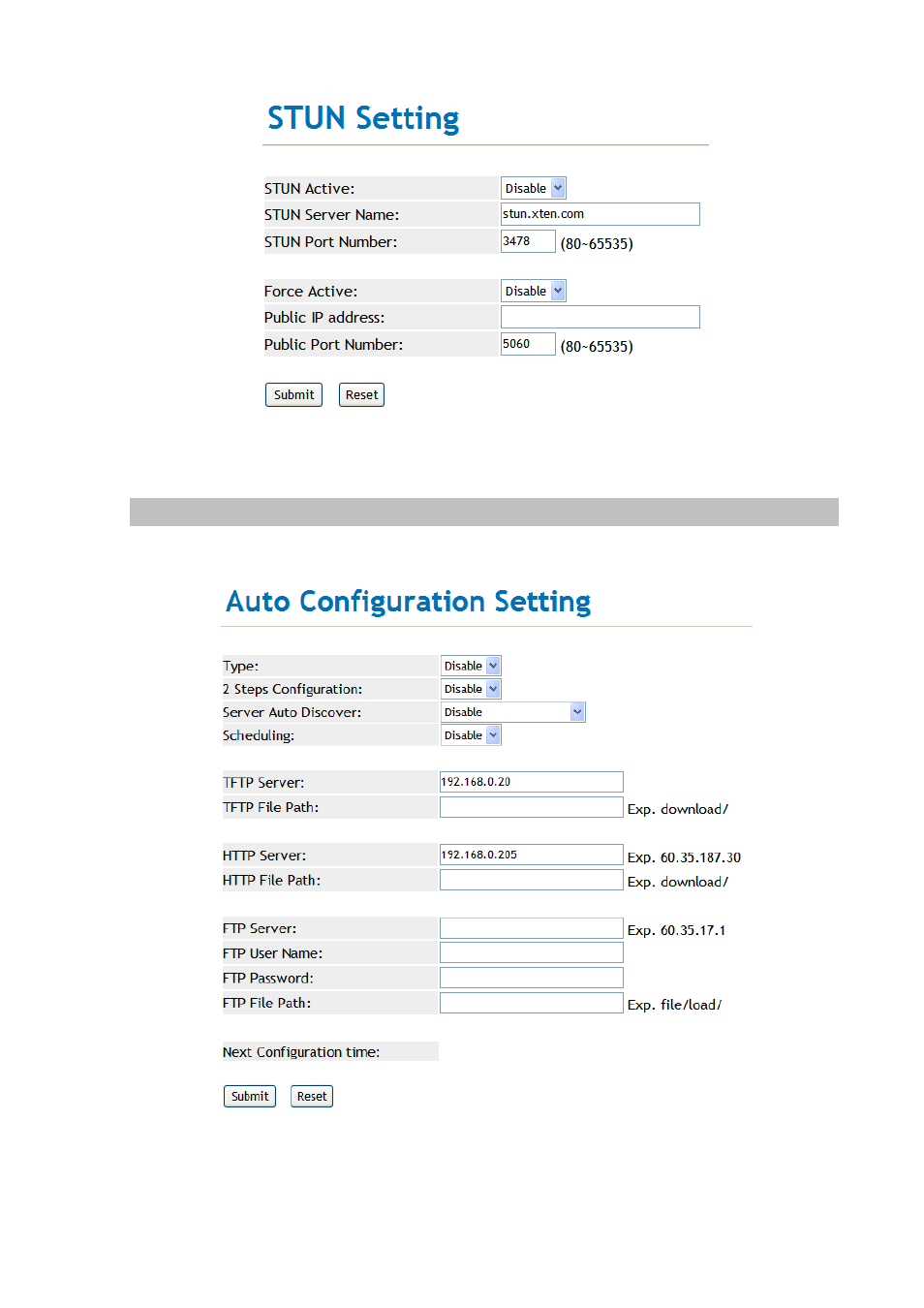Click the FTP Server field

[x=531, y=928]
